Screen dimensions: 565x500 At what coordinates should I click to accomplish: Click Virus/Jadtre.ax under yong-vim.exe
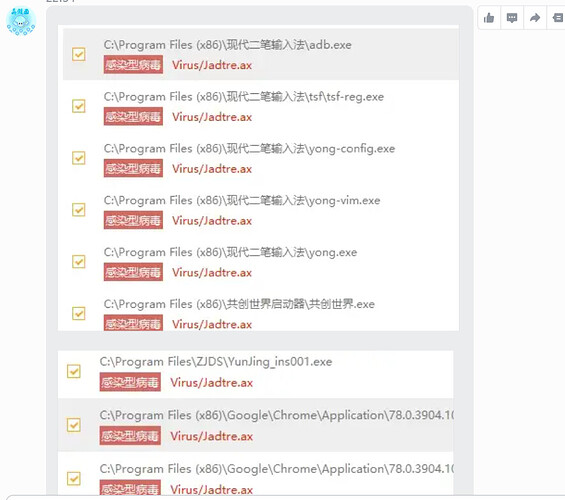point(212,220)
